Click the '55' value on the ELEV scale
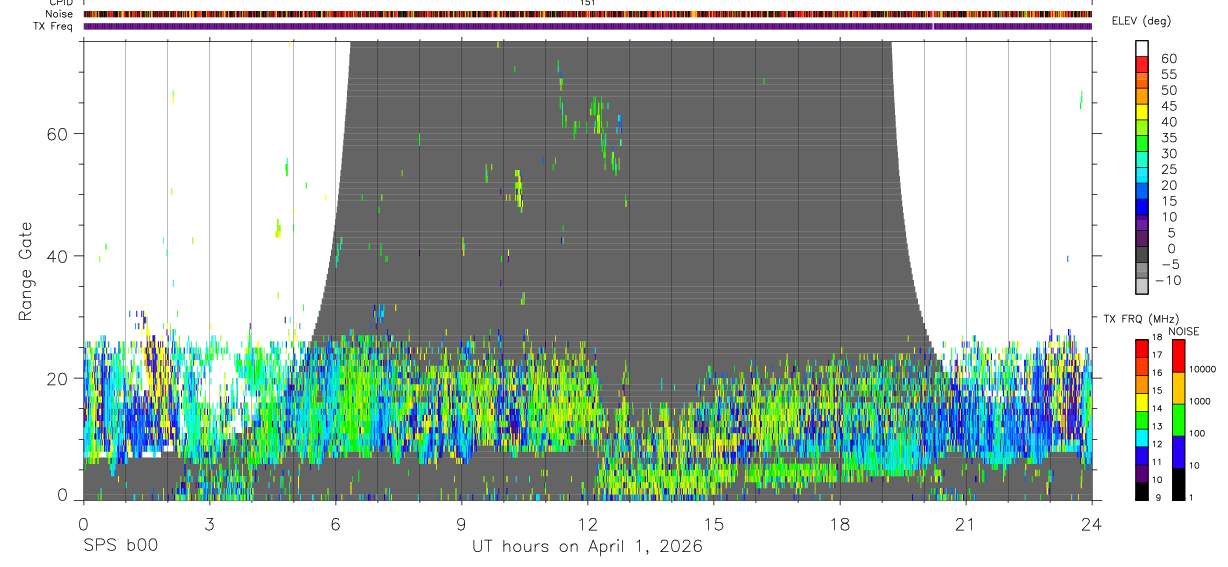The image size is (1228, 567). (x=1169, y=74)
